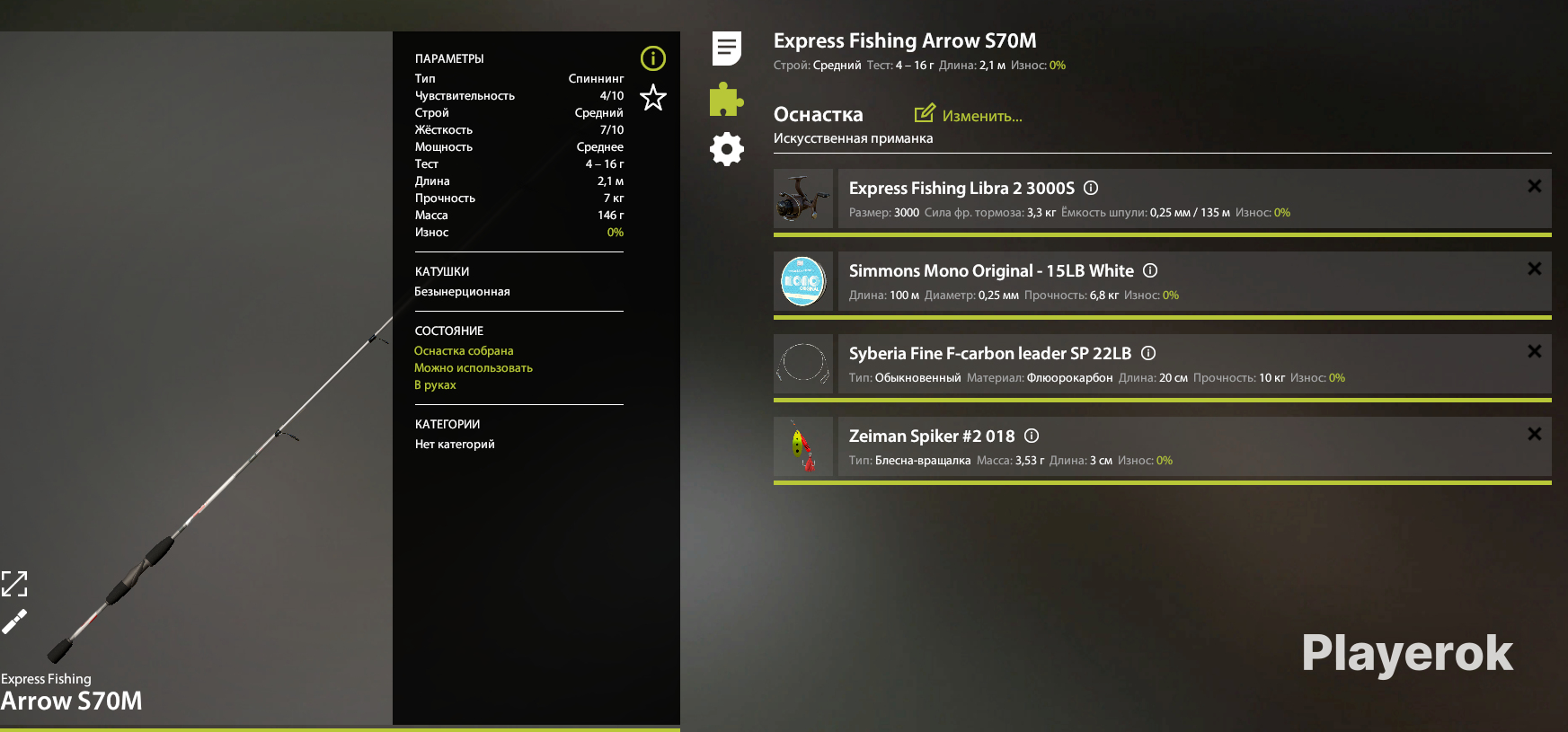Viewport: 1568px width, 732px height.
Task: Select the Syberia Fine F-carbon leader SP 22LB title
Action: point(990,354)
